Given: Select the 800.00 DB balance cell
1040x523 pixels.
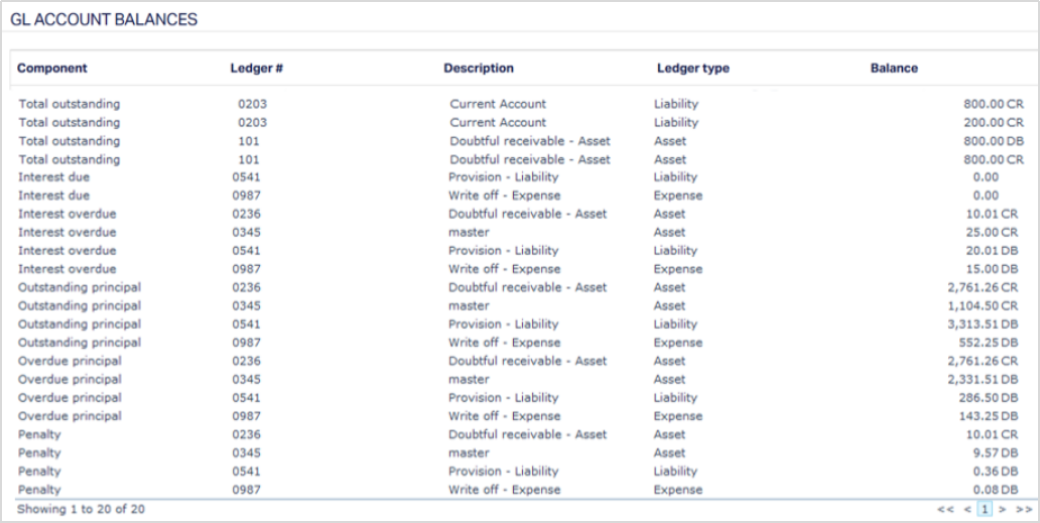Looking at the screenshot, I should click(987, 141).
